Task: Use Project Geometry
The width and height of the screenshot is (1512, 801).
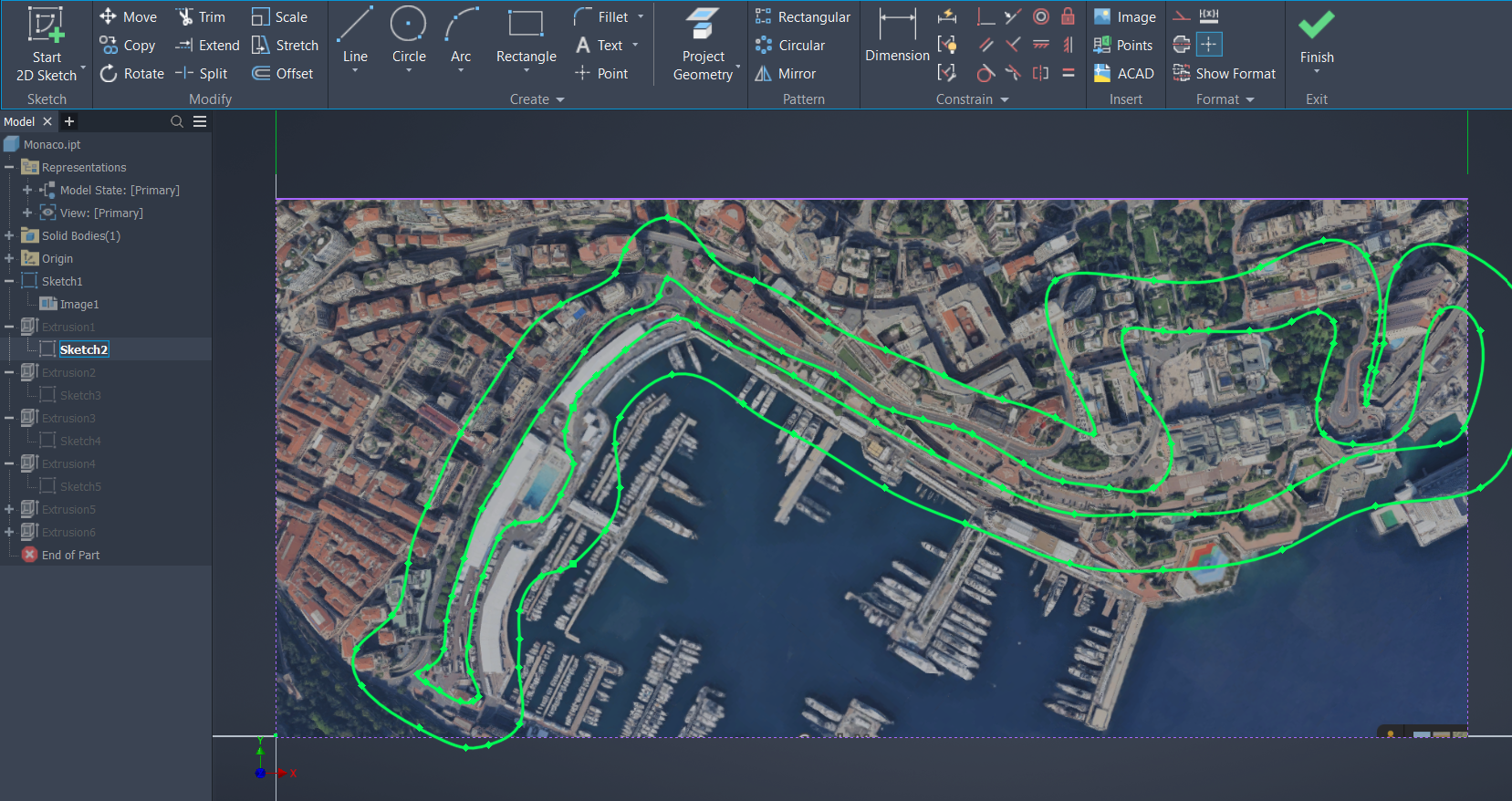Action: (x=703, y=45)
